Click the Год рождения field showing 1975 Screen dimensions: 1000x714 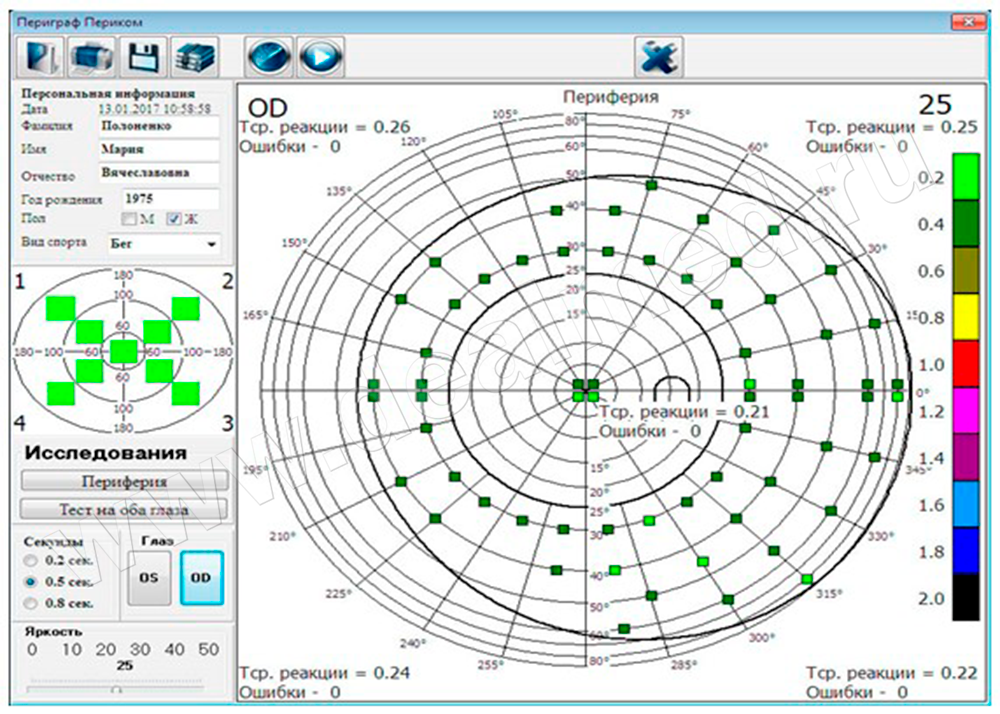[171, 198]
